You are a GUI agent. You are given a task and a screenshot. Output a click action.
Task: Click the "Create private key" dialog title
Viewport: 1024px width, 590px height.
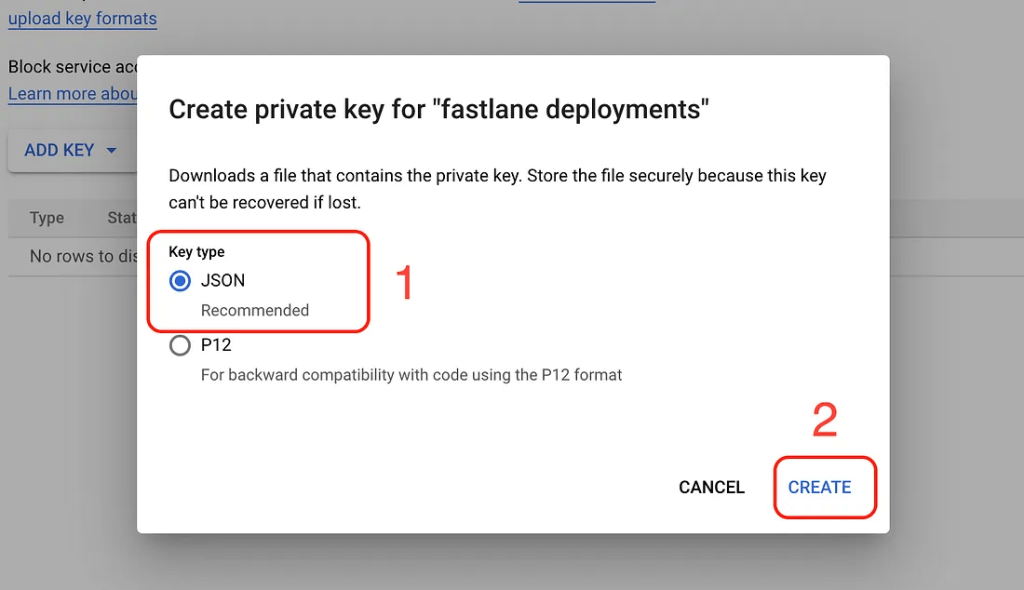point(439,109)
